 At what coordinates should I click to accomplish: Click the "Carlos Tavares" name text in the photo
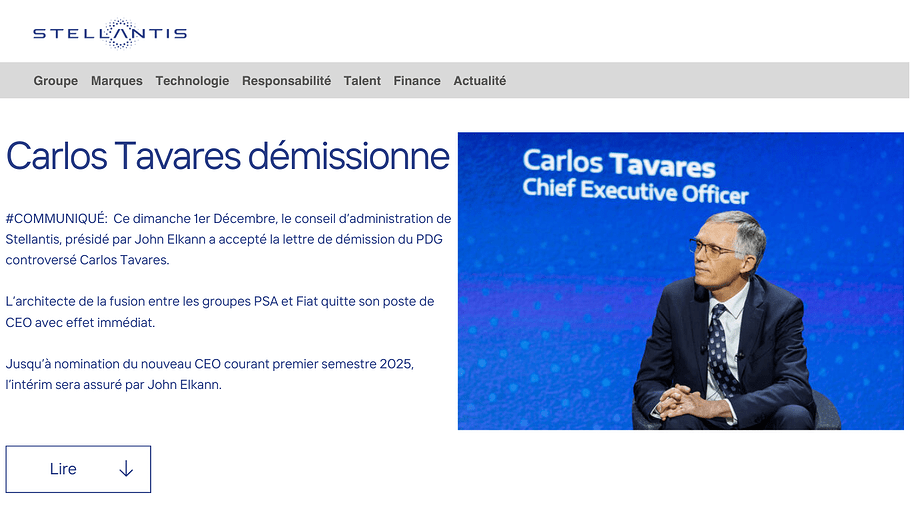click(619, 162)
